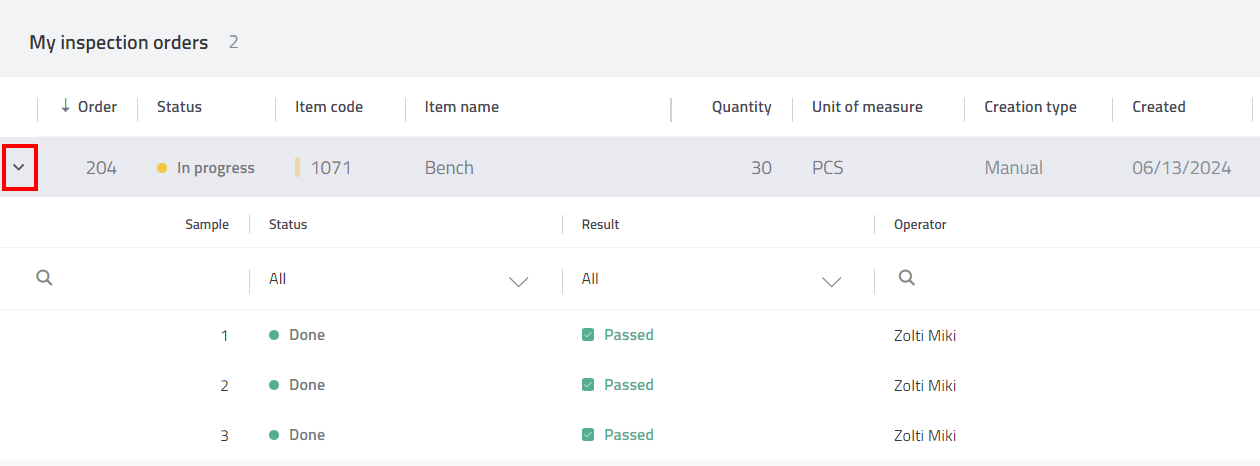Viewport: 1260px width, 466px height.
Task: Click the Operator column search icon
Action: pyautogui.click(x=906, y=278)
